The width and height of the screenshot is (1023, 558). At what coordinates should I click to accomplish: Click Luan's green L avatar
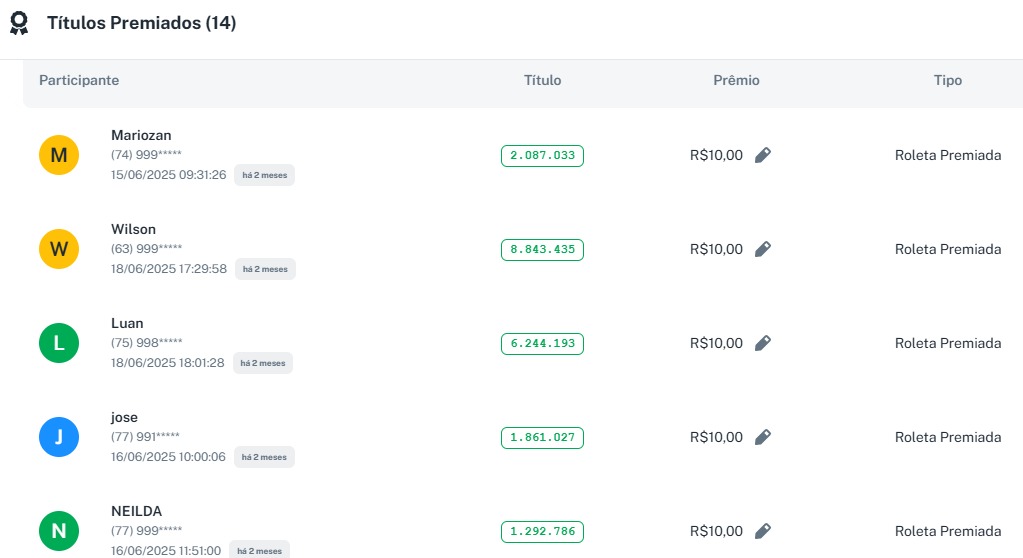[59, 343]
